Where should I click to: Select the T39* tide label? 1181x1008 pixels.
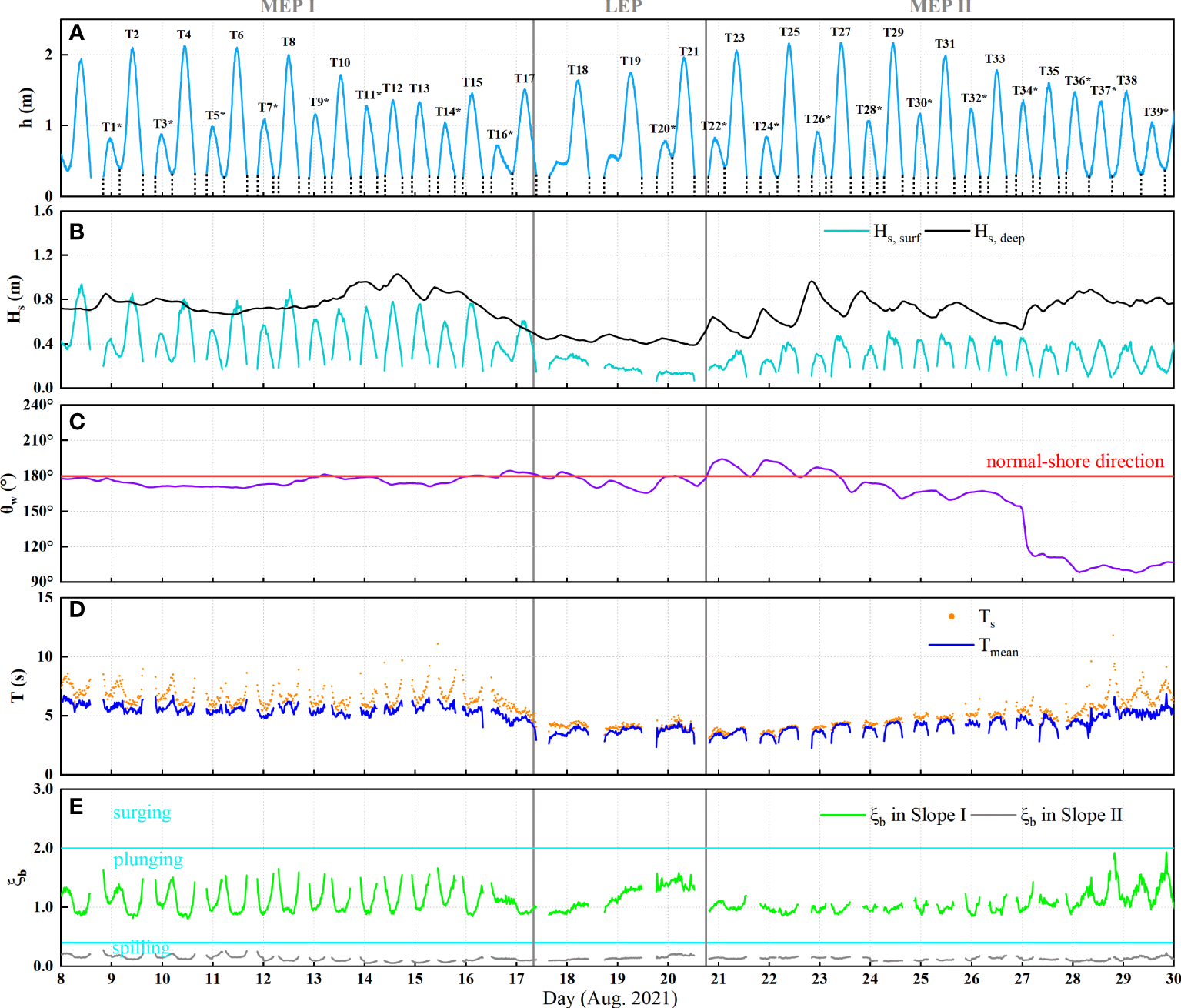1155,112
